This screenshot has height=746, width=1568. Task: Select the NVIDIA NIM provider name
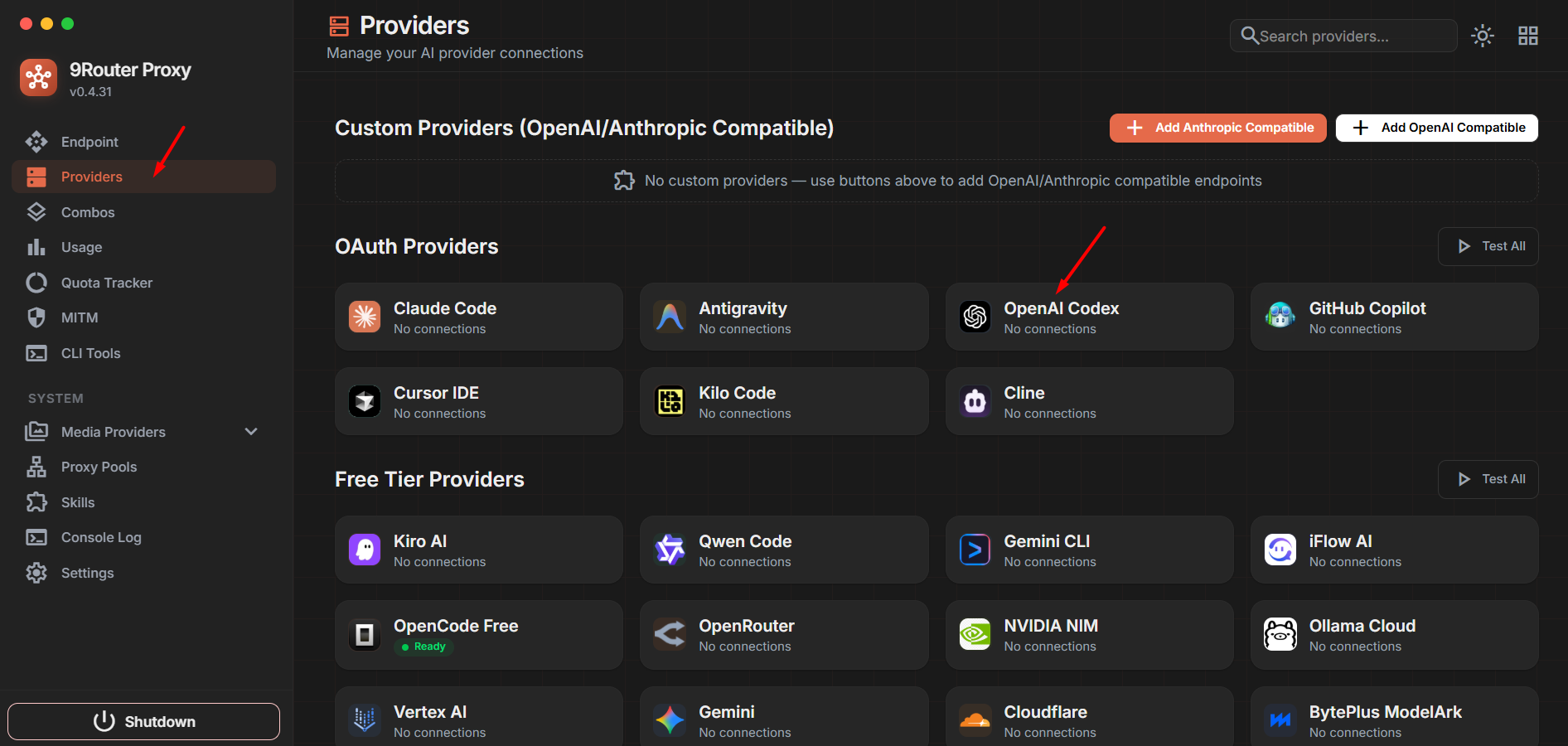click(x=1051, y=626)
